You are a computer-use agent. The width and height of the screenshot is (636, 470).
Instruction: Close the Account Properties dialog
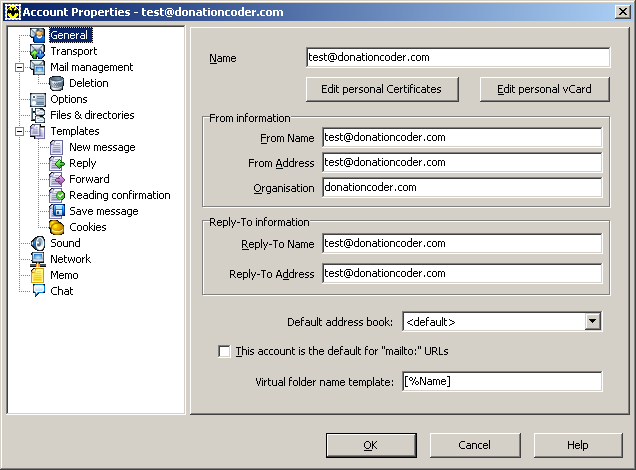pyautogui.click(x=623, y=12)
